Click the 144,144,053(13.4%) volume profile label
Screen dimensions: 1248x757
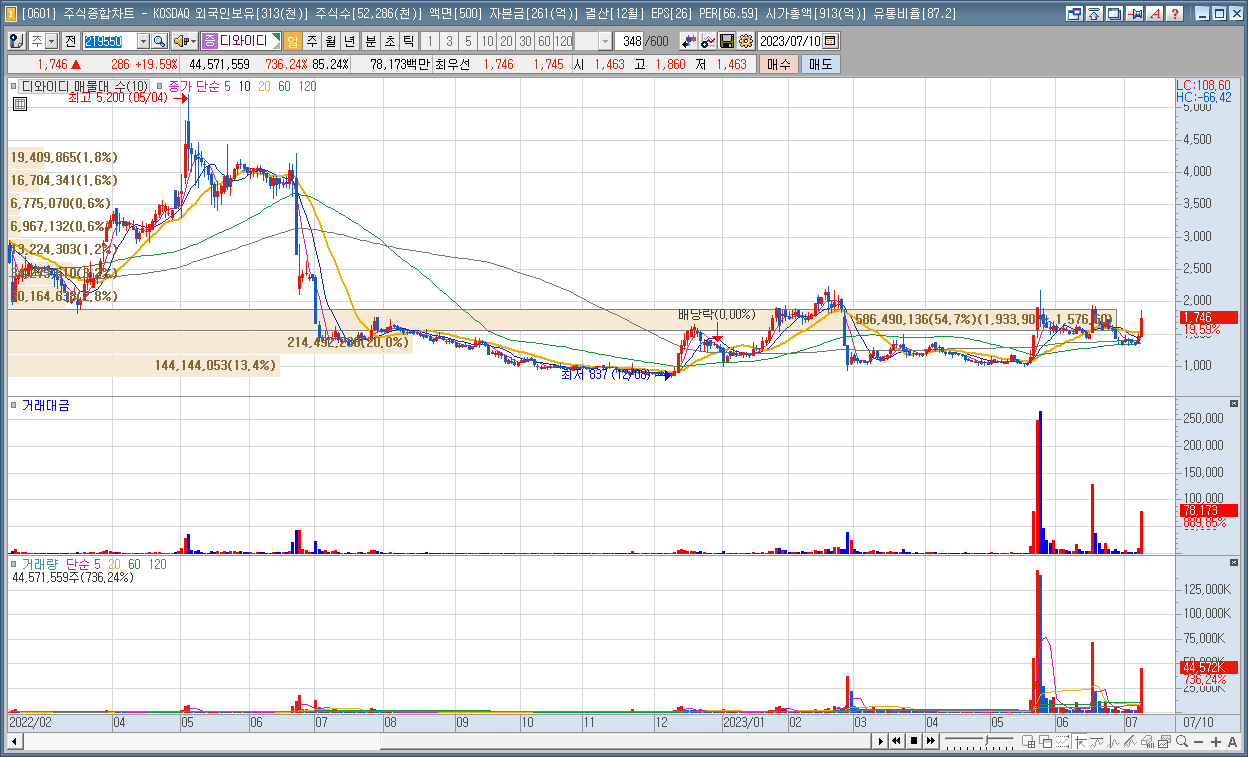tap(215, 366)
